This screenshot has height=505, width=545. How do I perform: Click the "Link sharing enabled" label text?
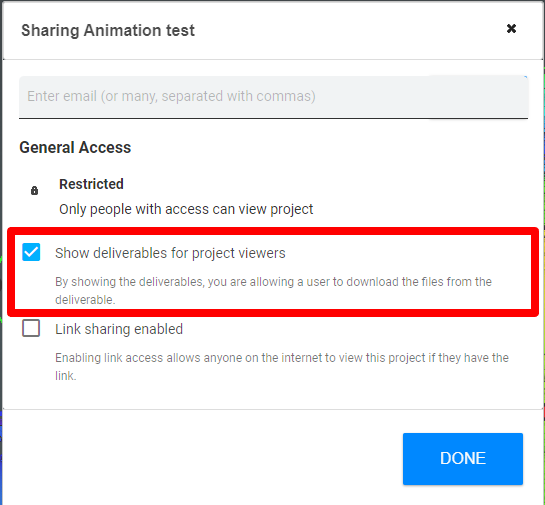click(119, 329)
